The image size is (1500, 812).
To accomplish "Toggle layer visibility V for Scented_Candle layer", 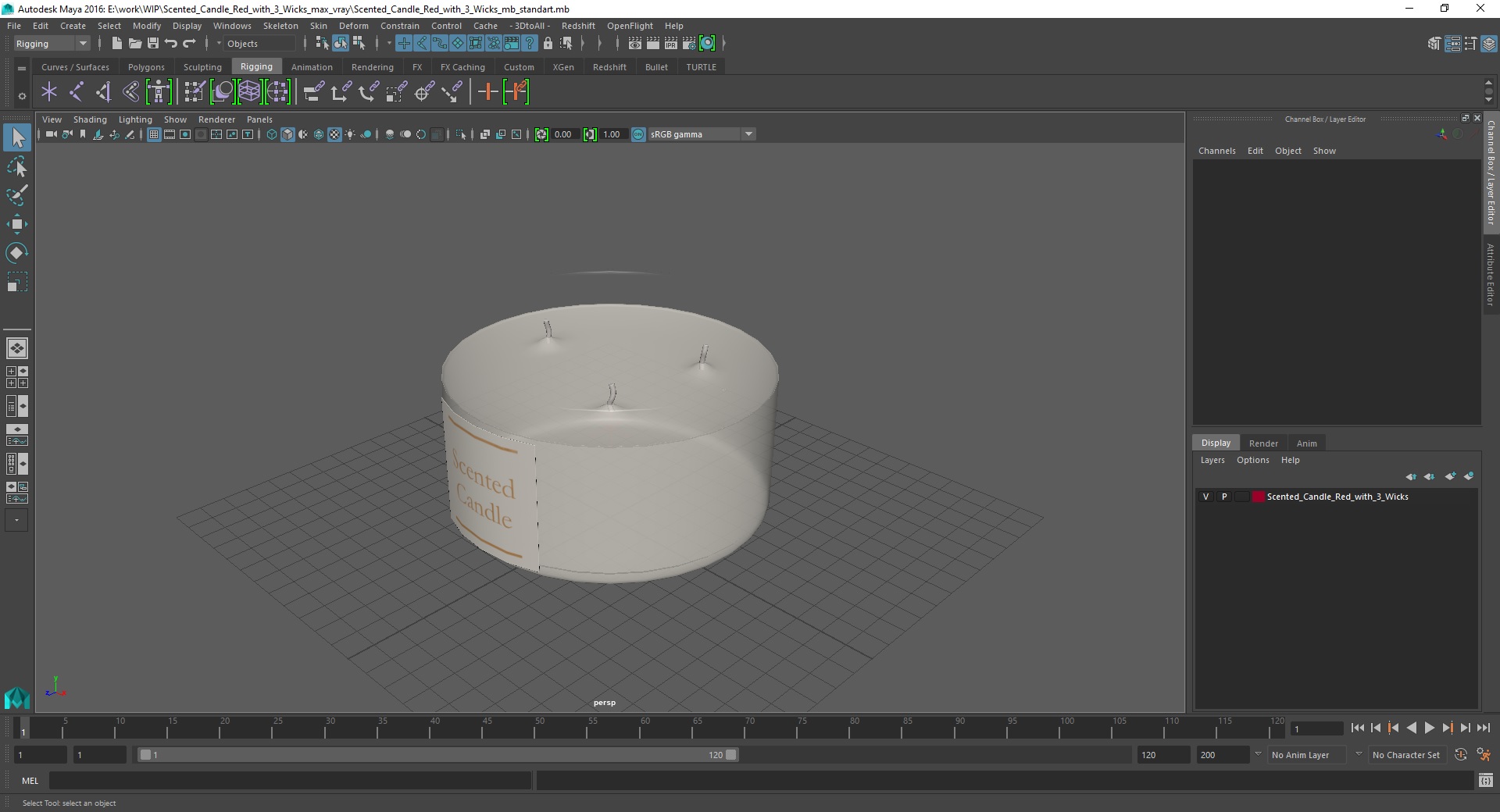I will point(1206,497).
